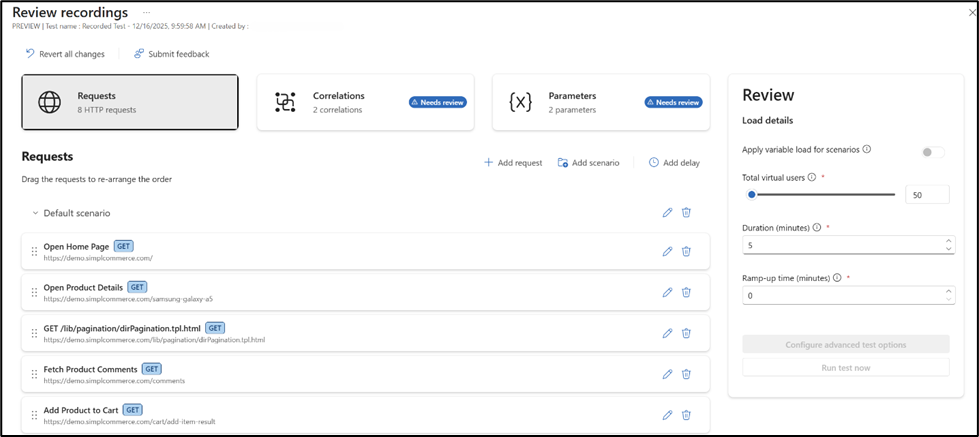The width and height of the screenshot is (979, 437).
Task: Collapse the Default scenario group
Action: coord(34,213)
